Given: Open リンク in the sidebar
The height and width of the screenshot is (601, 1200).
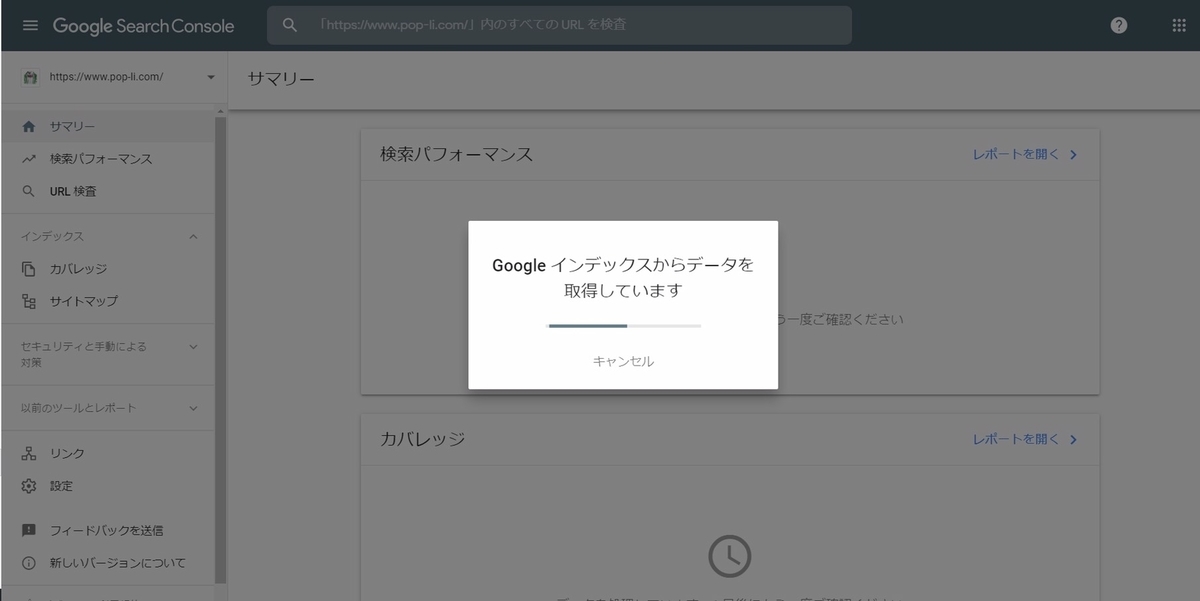Looking at the screenshot, I should point(107,454).
